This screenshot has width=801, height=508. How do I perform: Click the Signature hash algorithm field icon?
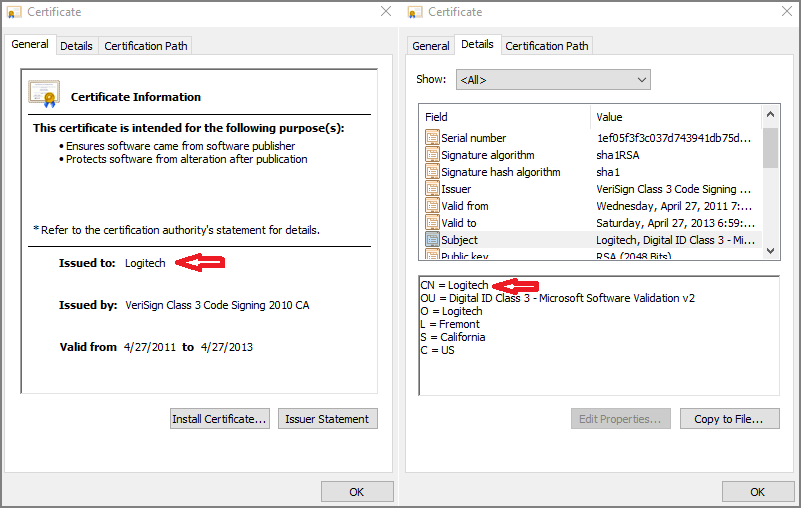pos(432,172)
